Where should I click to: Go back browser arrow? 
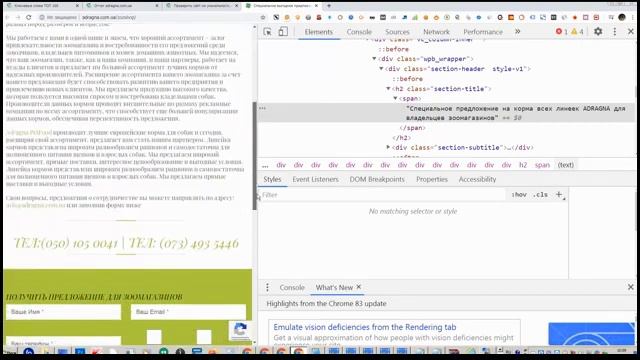pos(7,17)
